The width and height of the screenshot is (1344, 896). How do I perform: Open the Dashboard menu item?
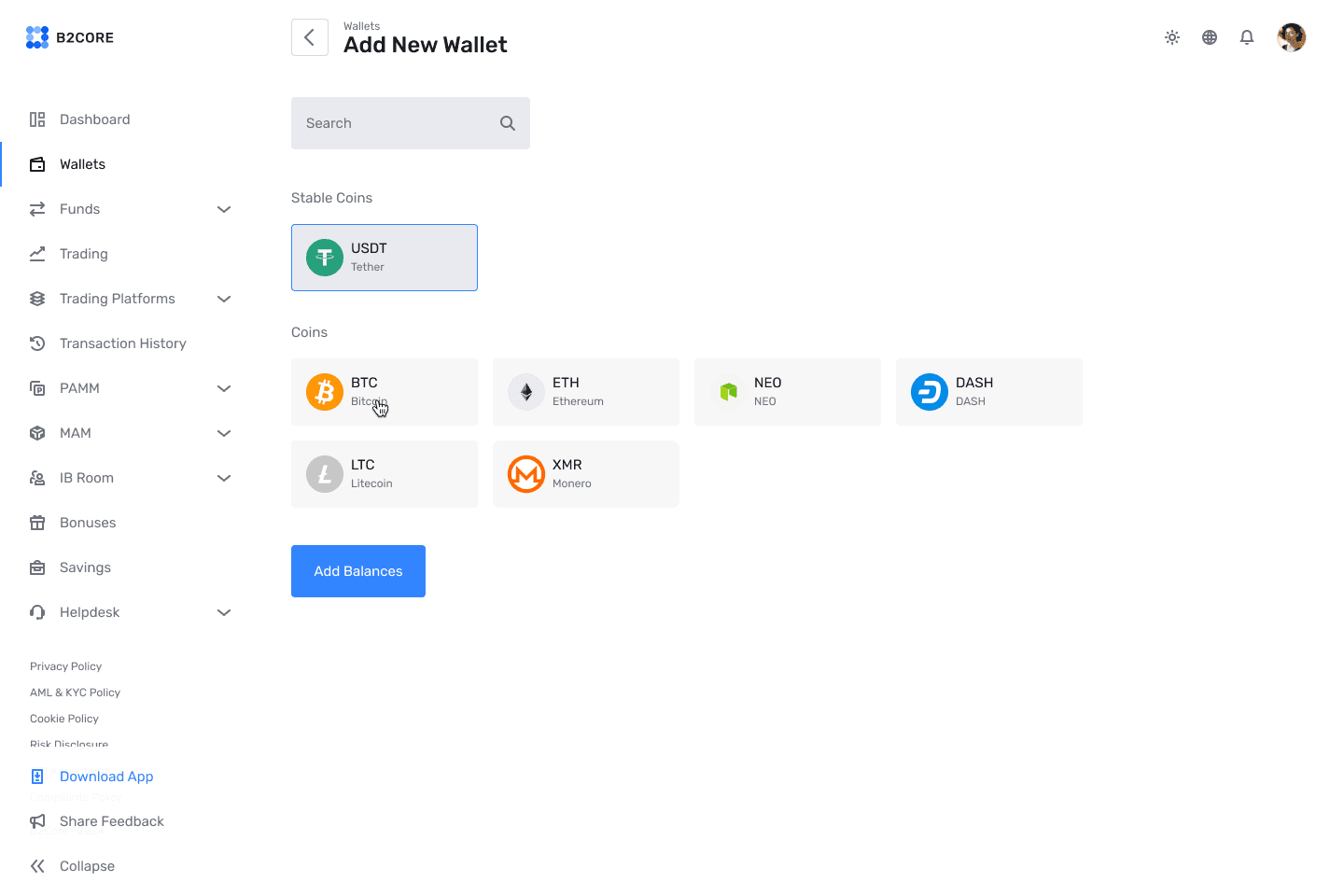point(94,119)
